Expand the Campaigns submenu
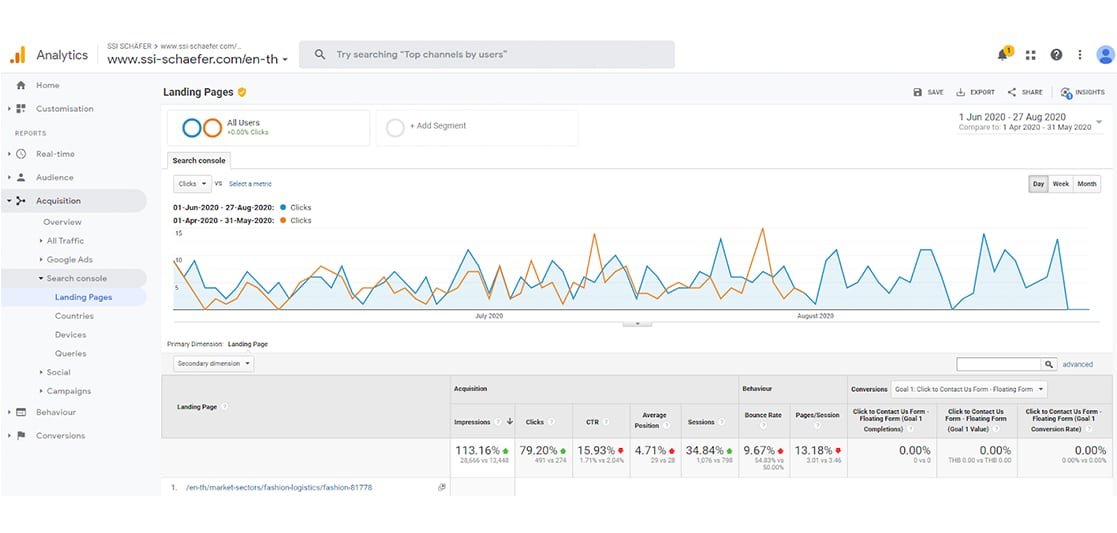Viewport: 1117px width, 533px height. pyautogui.click(x=41, y=391)
